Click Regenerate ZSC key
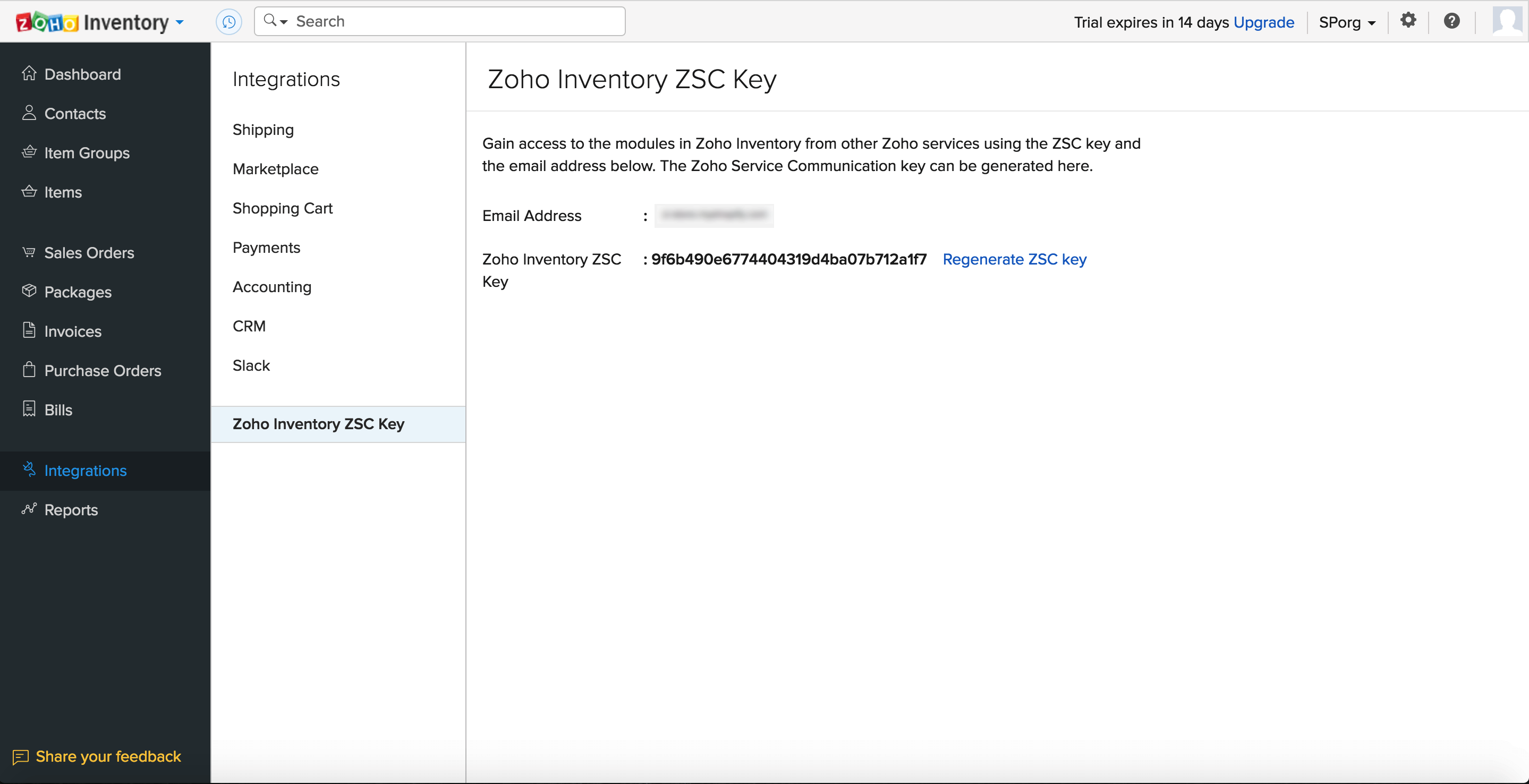This screenshot has height=784, width=1529. click(x=1015, y=259)
